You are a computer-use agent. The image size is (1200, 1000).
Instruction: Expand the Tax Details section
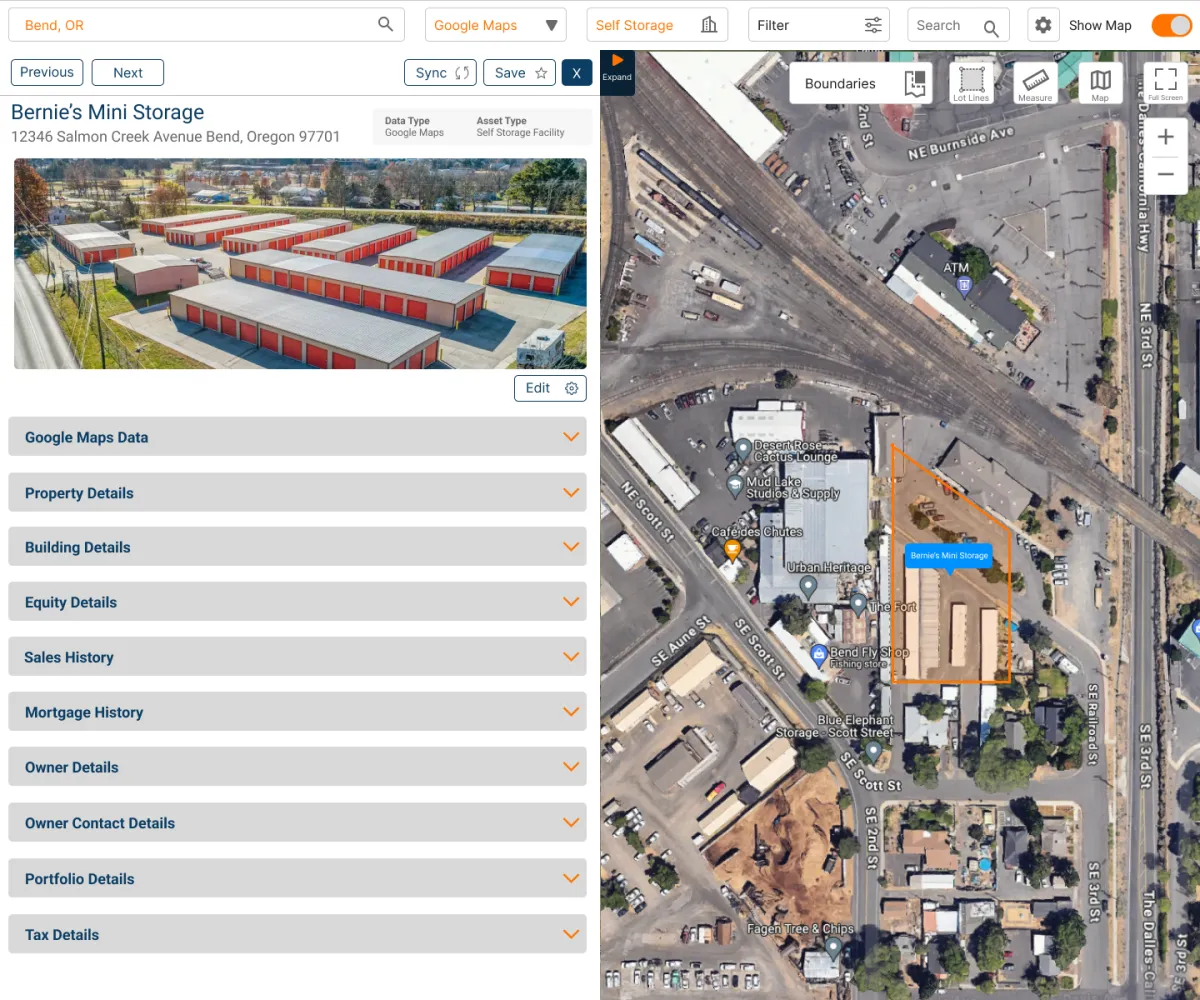click(x=297, y=934)
